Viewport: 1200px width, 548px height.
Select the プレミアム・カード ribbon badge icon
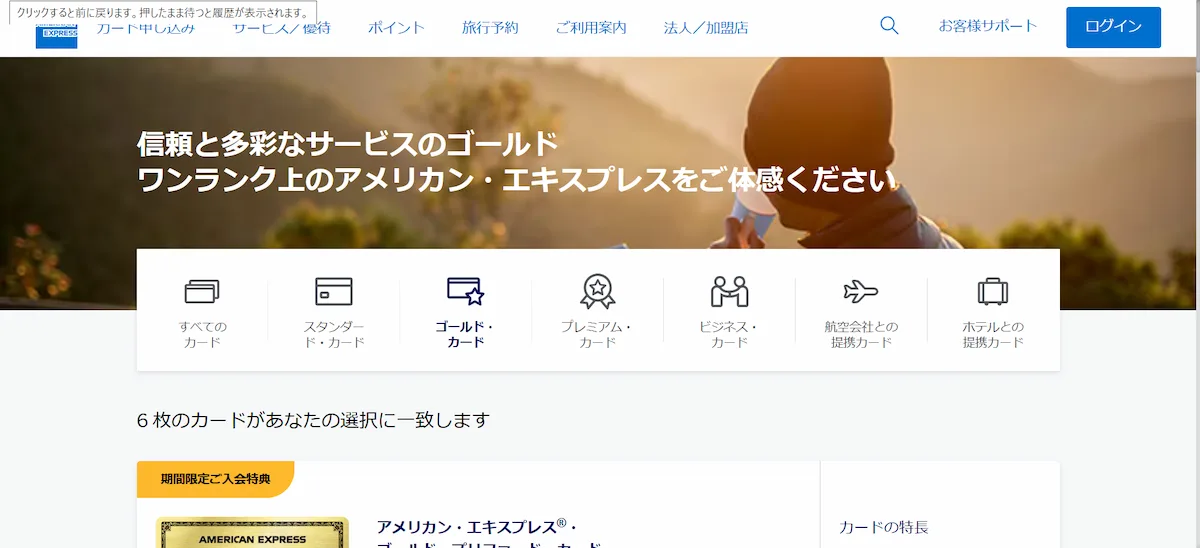[x=597, y=291]
